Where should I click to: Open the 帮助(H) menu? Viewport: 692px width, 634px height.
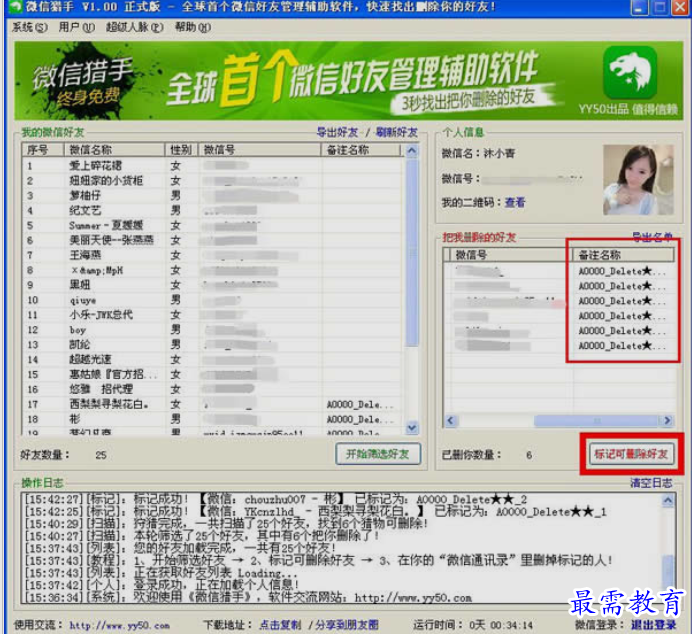coord(192,27)
